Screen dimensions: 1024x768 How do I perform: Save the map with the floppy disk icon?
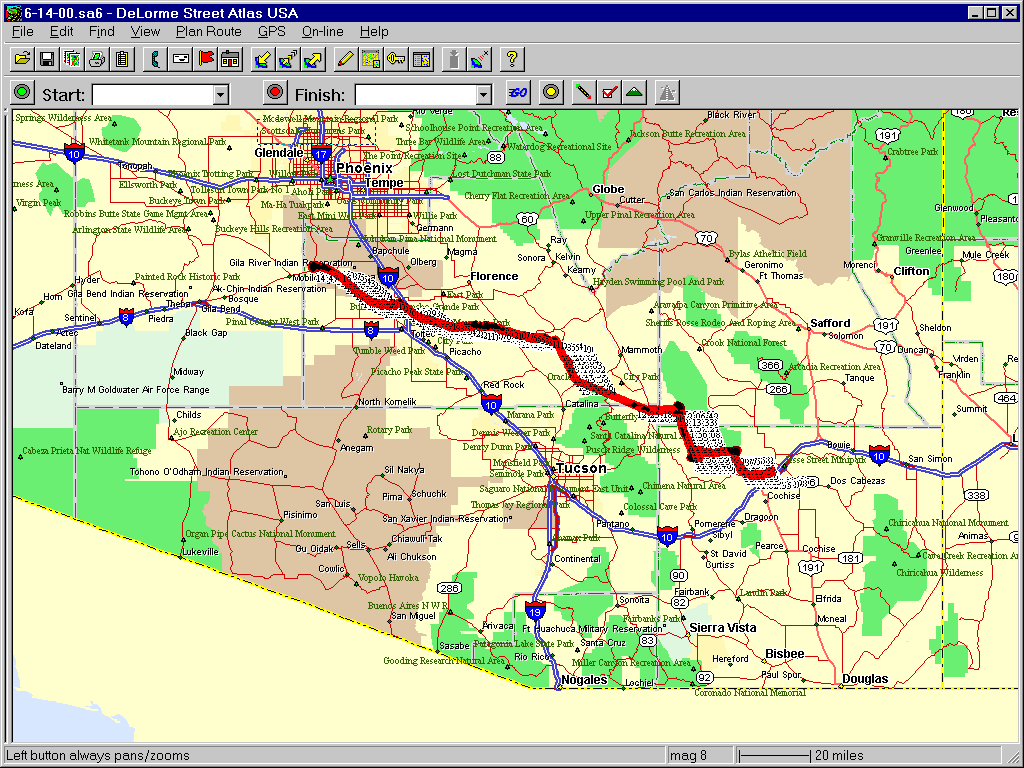pyautogui.click(x=47, y=59)
